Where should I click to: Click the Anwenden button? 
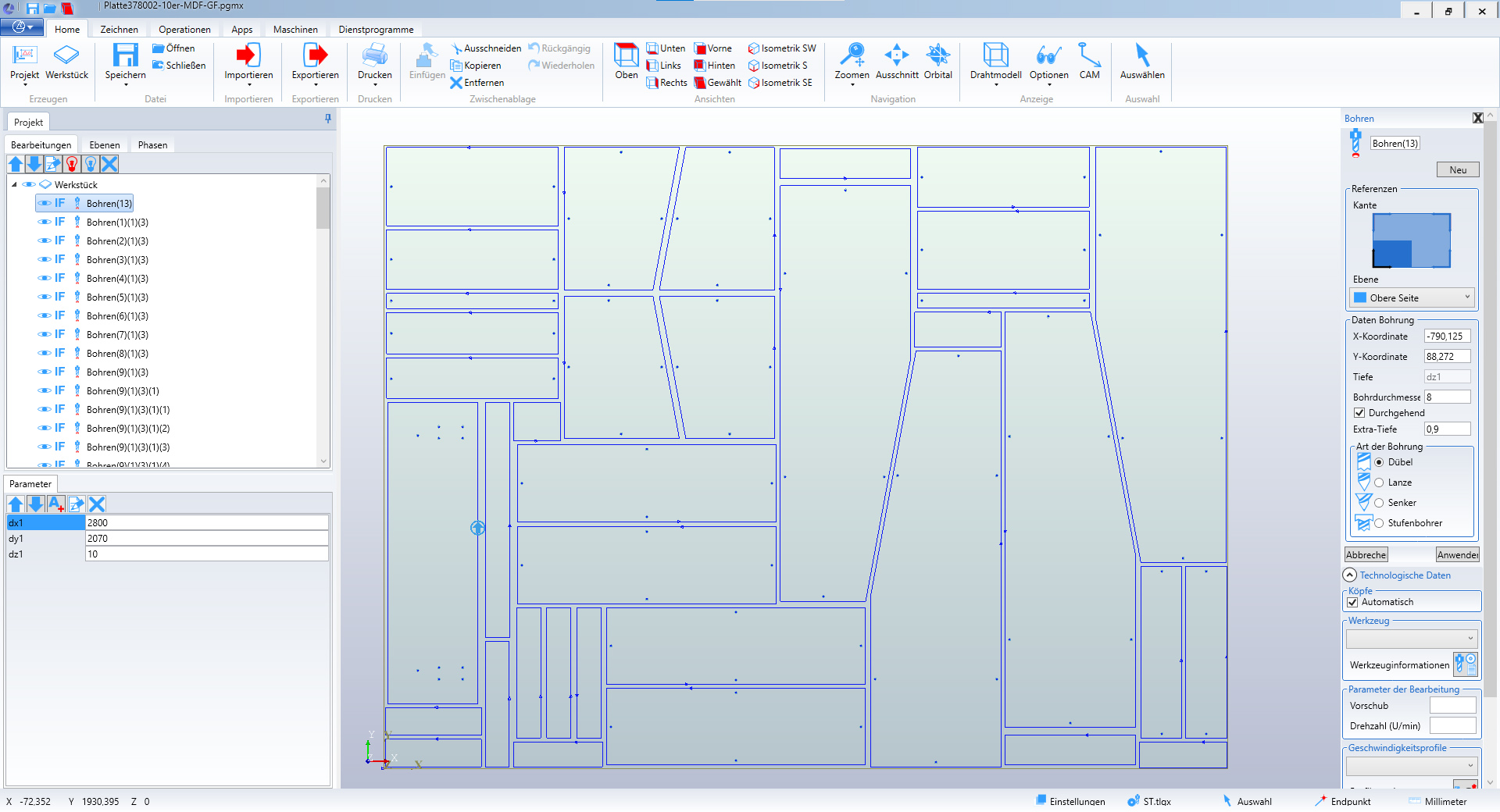click(x=1457, y=555)
